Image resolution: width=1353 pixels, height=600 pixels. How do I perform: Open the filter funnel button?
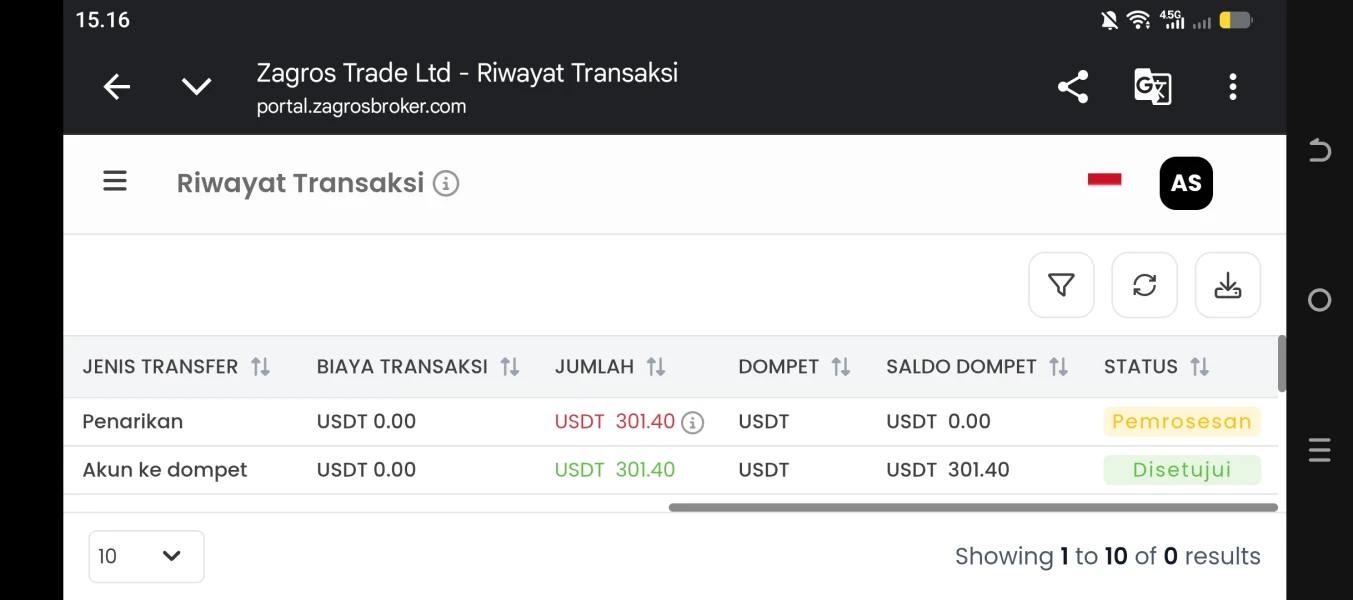click(x=1061, y=285)
